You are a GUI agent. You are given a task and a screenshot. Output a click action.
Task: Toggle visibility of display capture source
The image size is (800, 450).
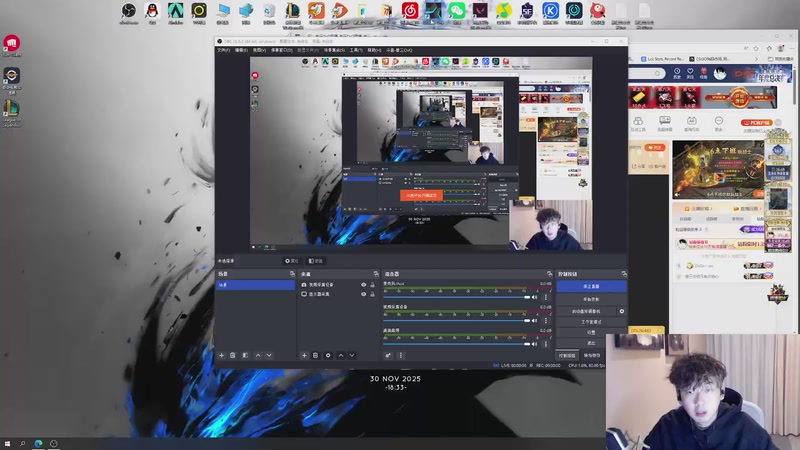(x=364, y=294)
